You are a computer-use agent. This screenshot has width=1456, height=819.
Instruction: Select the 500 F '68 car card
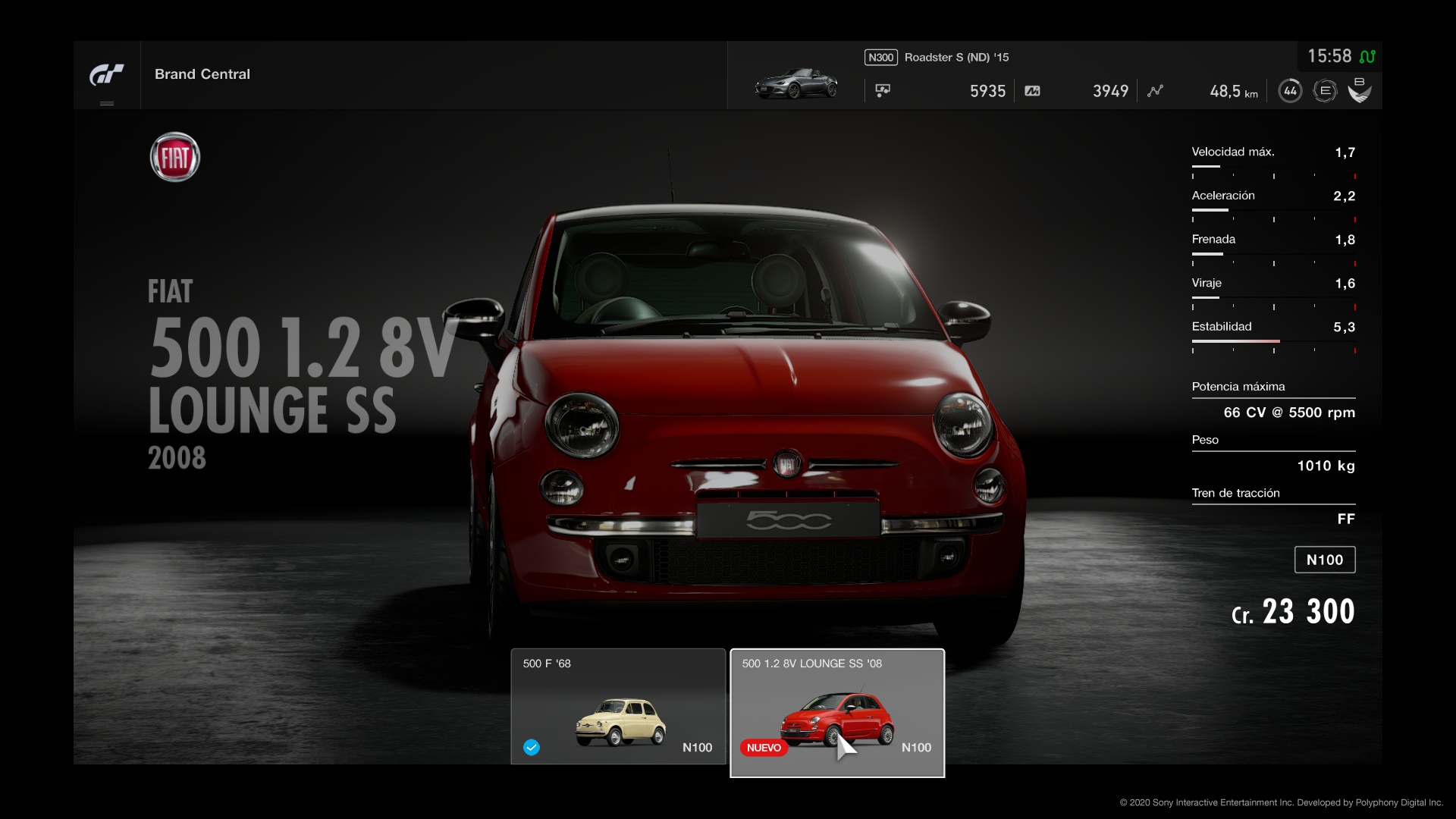[x=618, y=706]
